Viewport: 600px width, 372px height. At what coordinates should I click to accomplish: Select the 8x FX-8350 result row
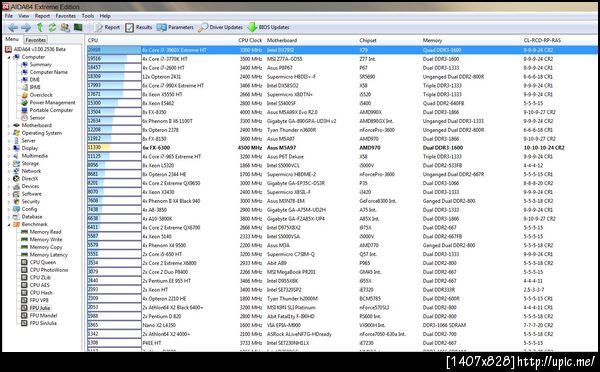(x=342, y=112)
